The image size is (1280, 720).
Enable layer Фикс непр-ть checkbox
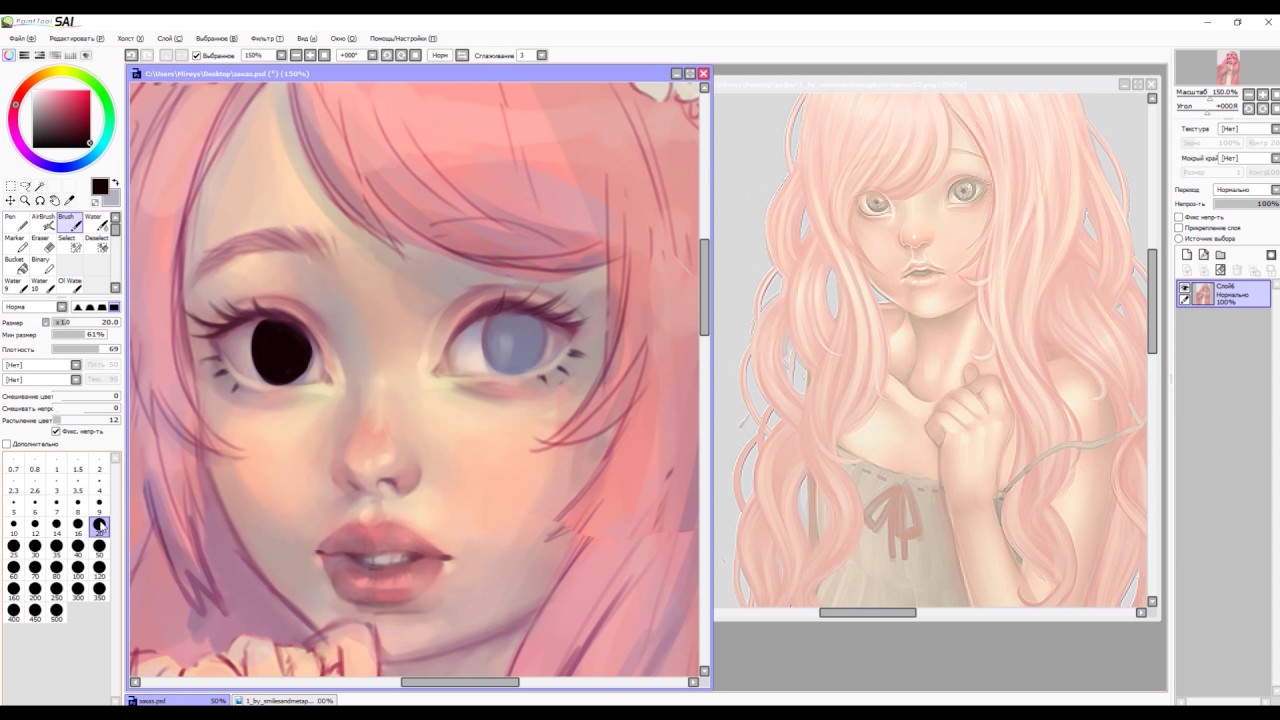1179,217
